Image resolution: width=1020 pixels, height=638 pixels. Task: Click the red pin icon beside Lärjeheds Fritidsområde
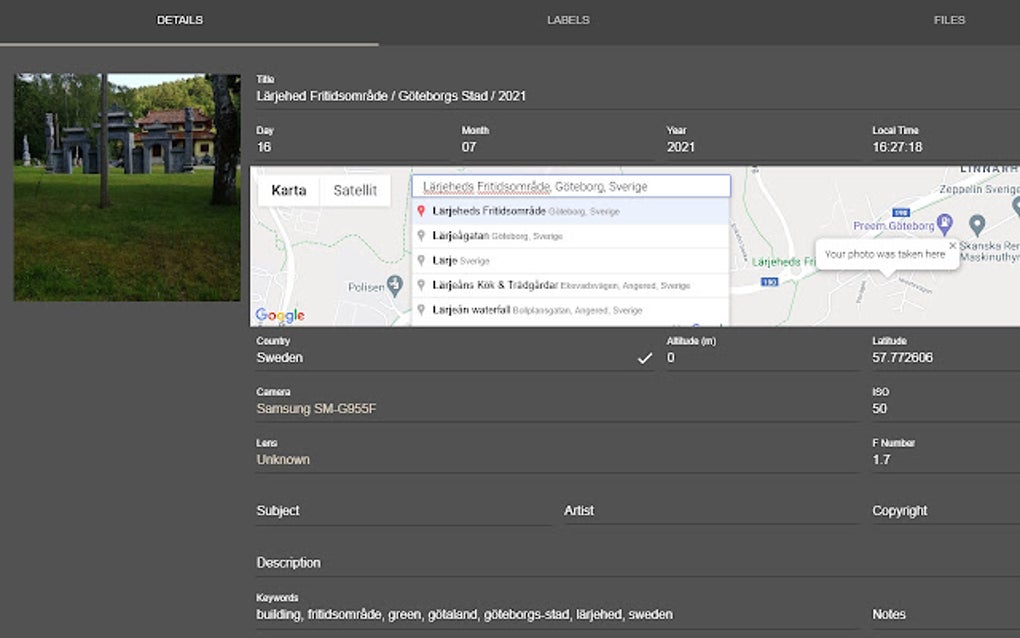(x=421, y=211)
